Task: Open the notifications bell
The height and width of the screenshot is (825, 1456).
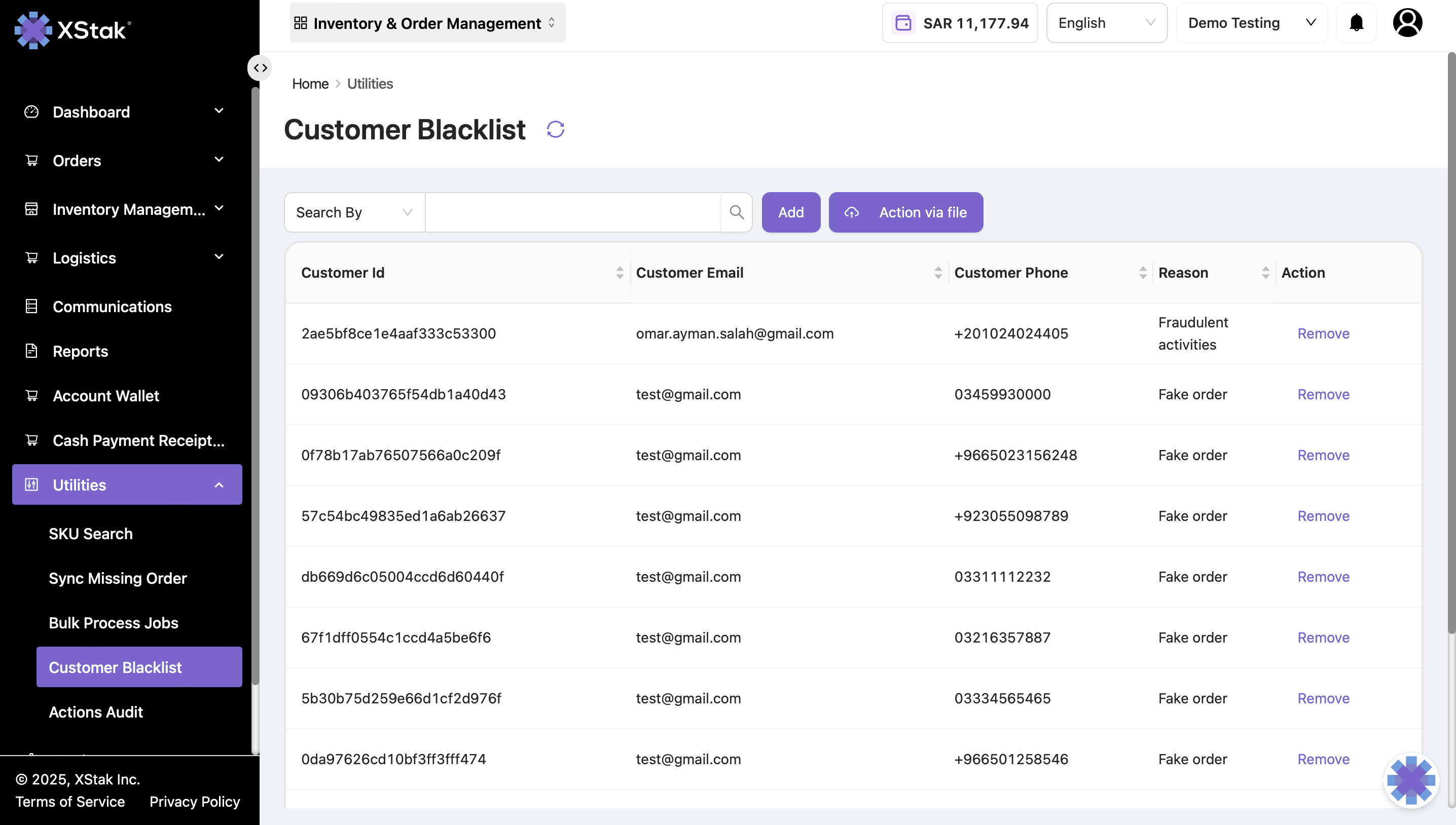Action: (x=1356, y=23)
